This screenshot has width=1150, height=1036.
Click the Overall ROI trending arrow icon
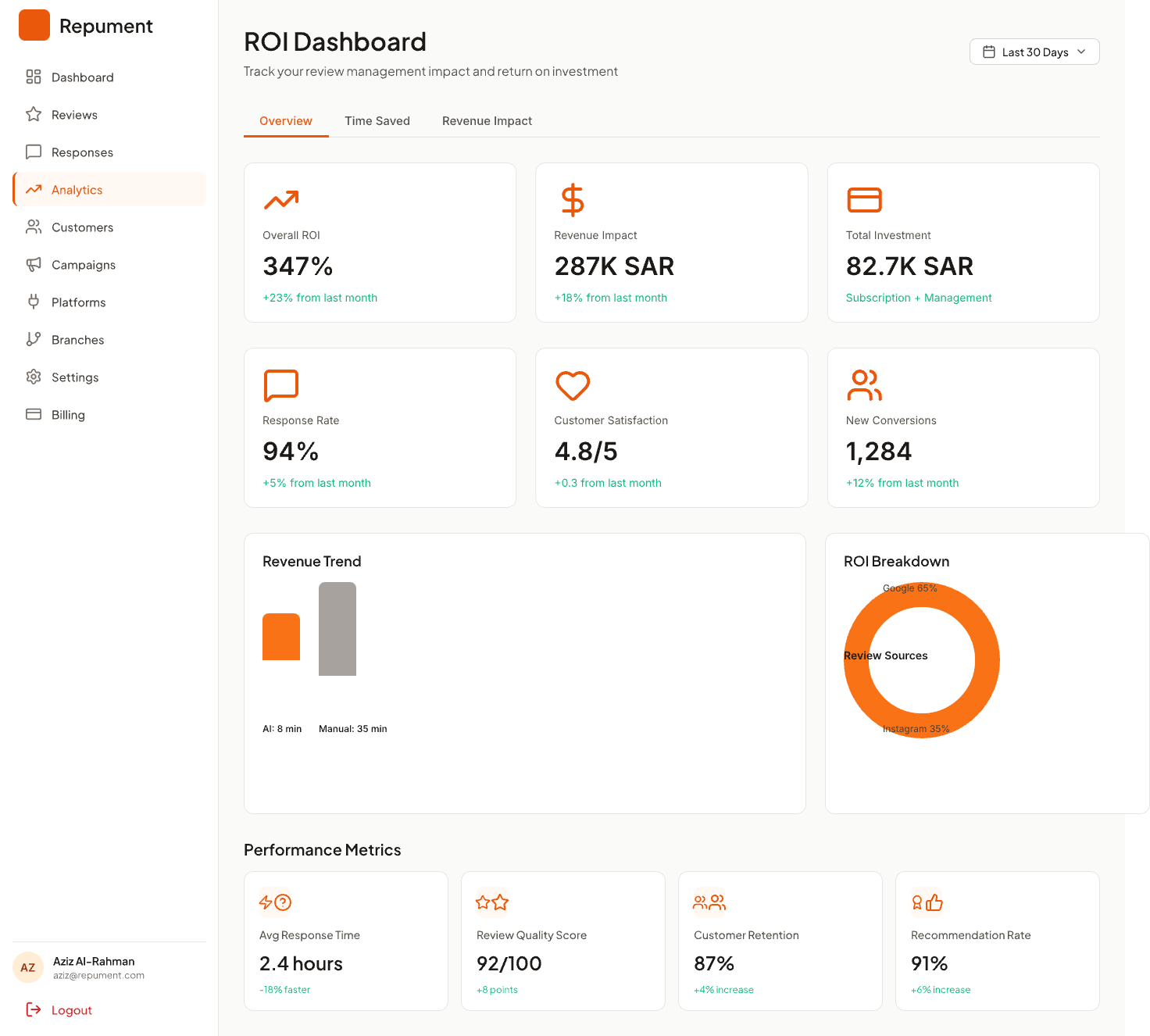pos(281,200)
